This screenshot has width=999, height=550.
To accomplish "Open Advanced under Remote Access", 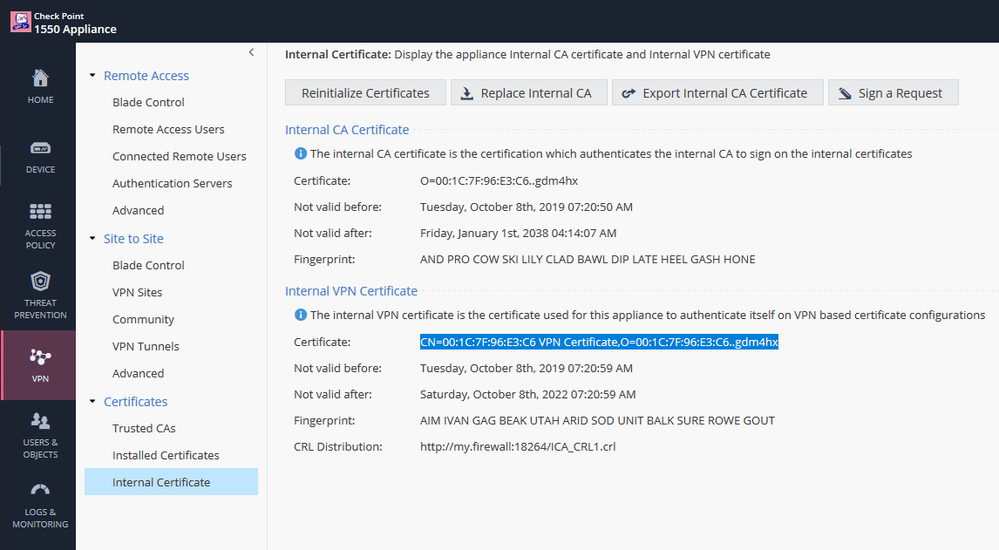I will 138,210.
